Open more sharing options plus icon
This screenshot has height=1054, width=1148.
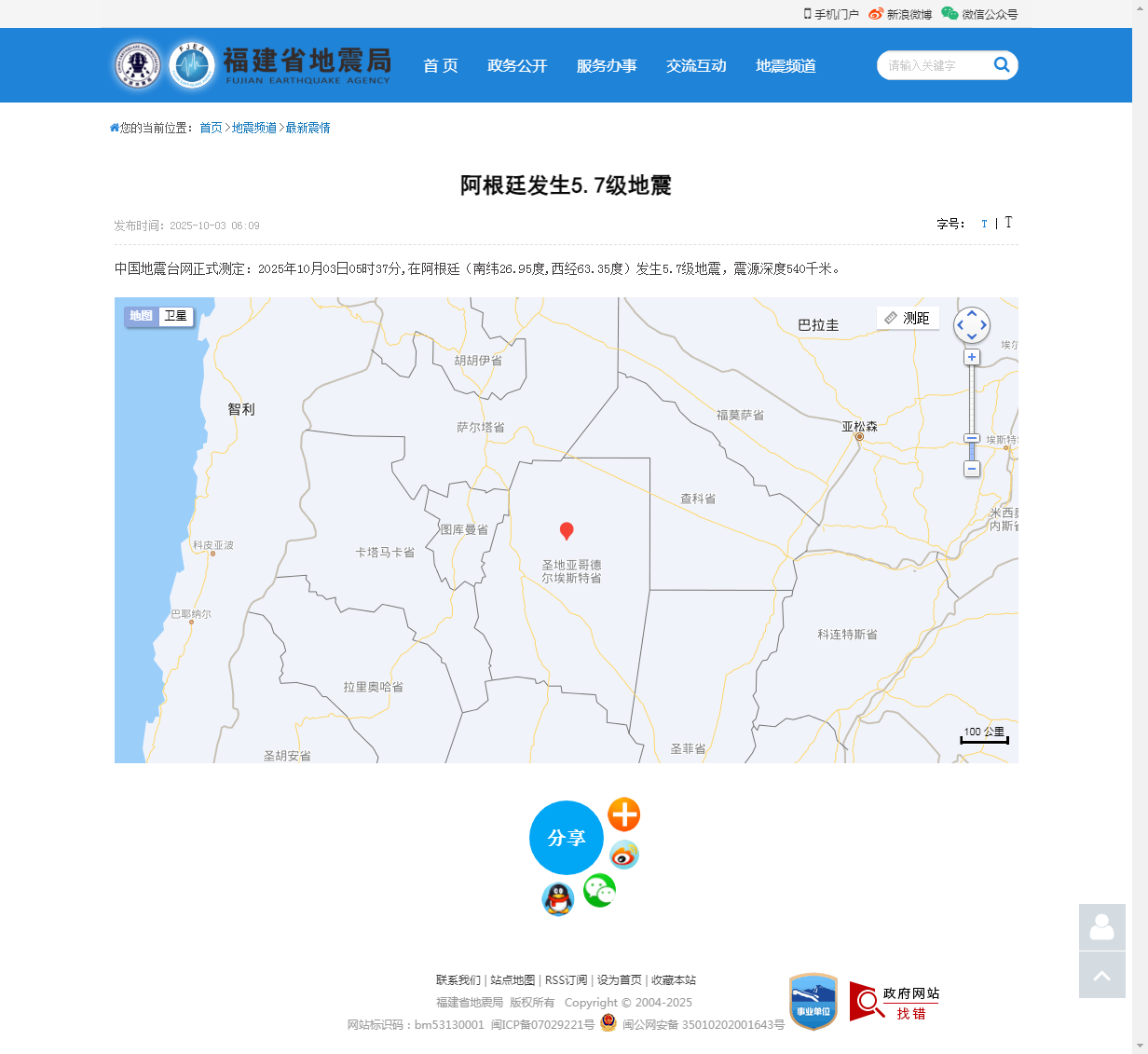(x=623, y=814)
